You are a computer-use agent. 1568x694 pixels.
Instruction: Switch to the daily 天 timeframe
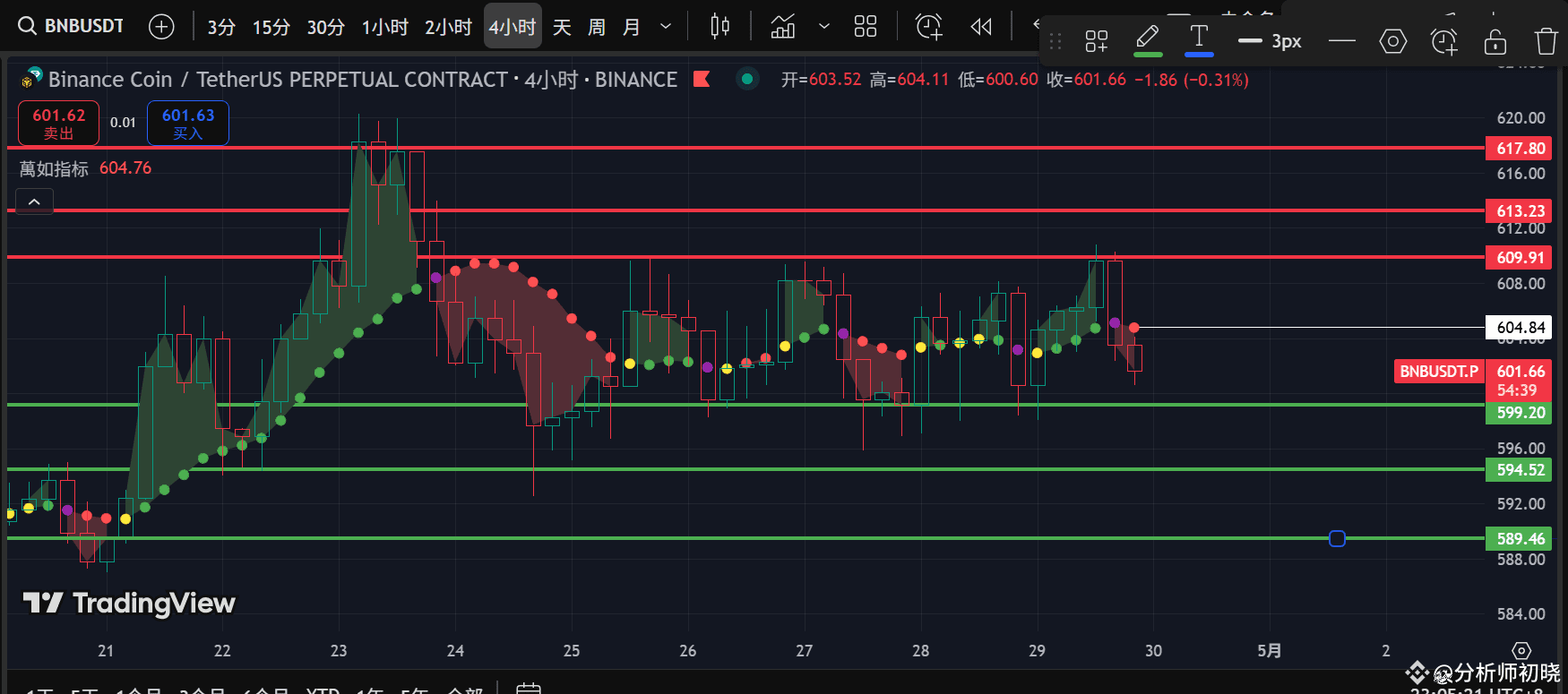[562, 27]
